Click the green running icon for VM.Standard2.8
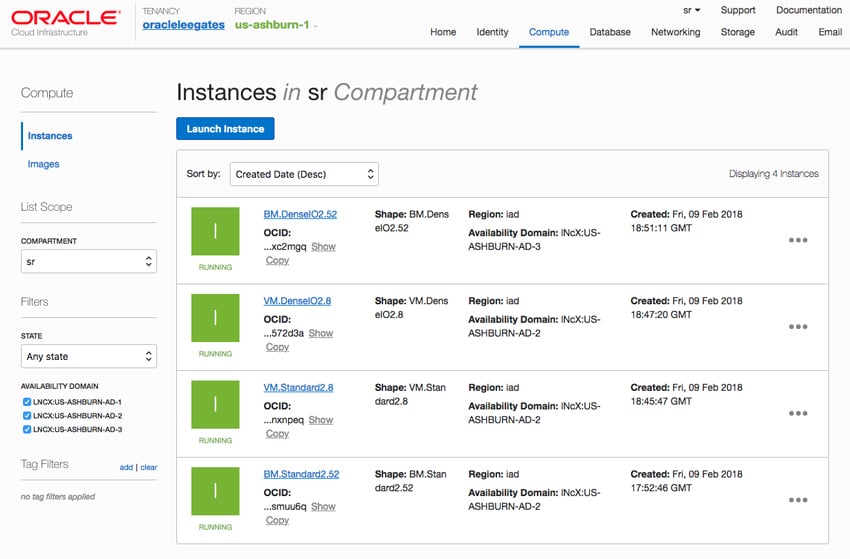Image resolution: width=850 pixels, height=559 pixels. pos(215,404)
